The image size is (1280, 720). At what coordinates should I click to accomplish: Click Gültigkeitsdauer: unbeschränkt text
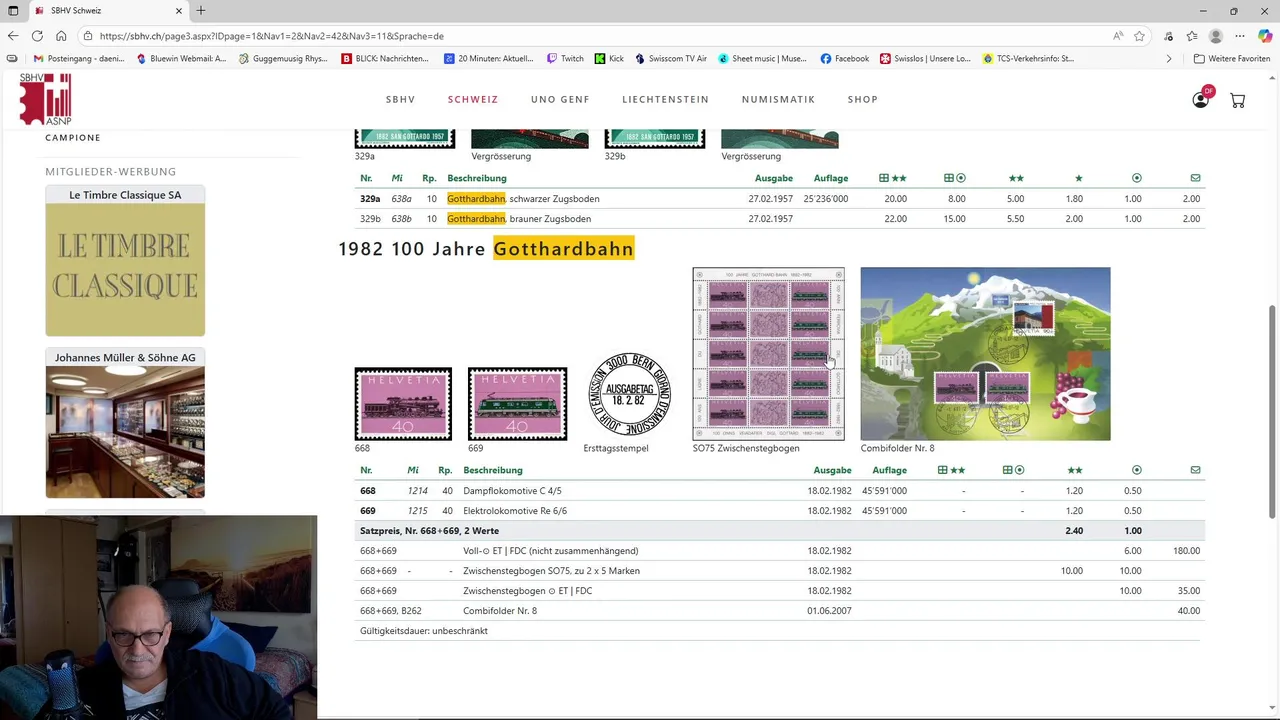tap(424, 631)
